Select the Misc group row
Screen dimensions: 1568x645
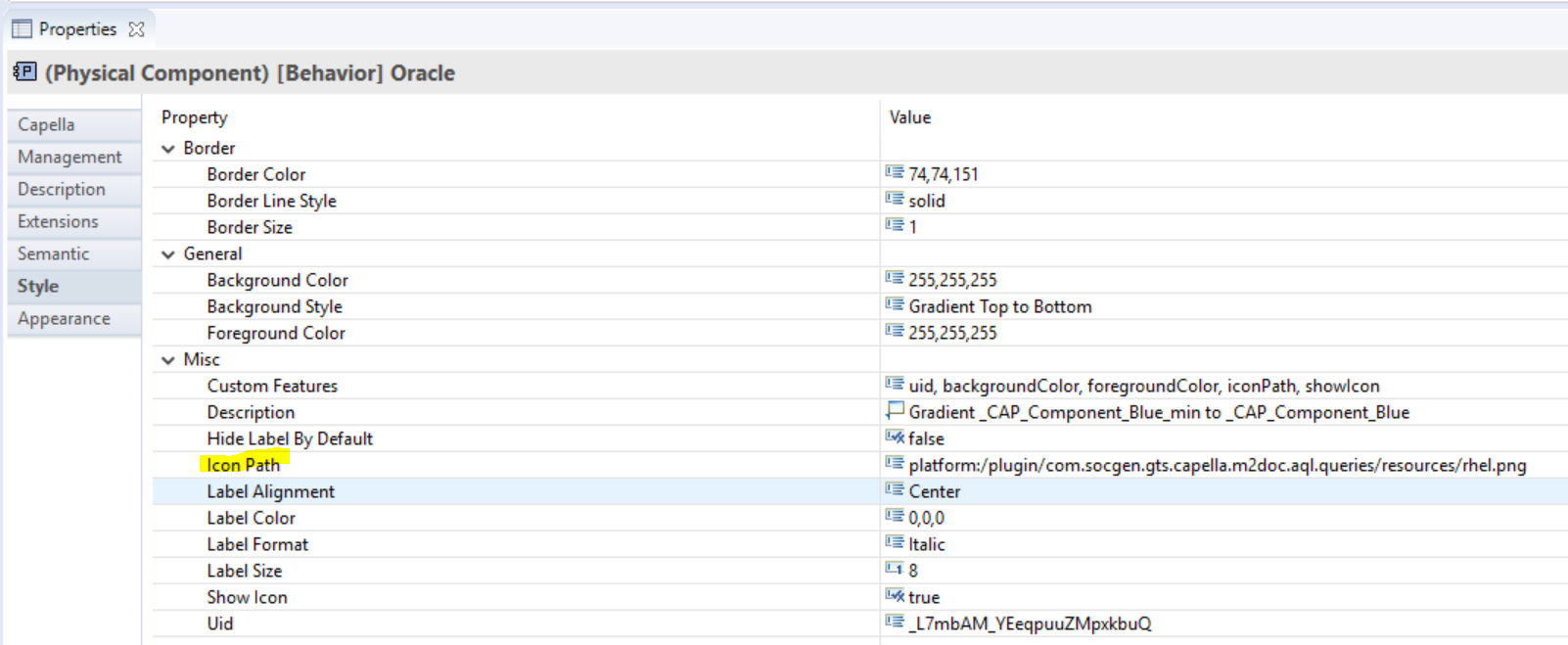click(859, 359)
